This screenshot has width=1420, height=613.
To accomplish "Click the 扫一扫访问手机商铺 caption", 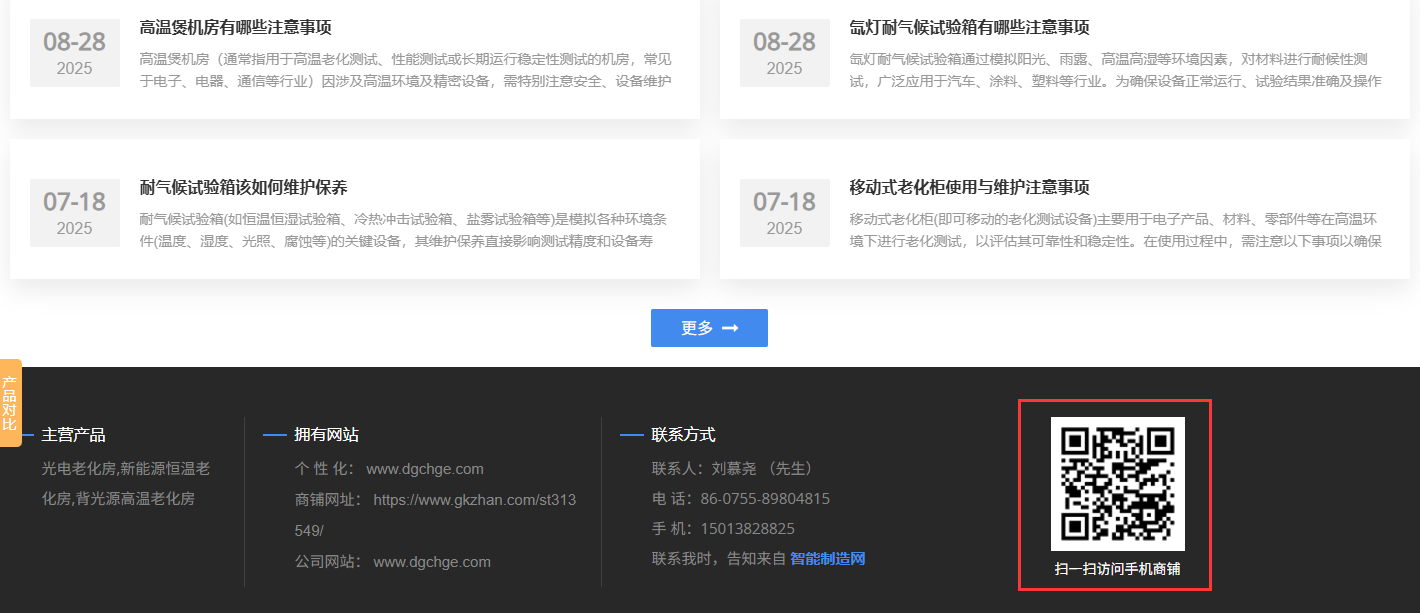I will (x=1117, y=569).
